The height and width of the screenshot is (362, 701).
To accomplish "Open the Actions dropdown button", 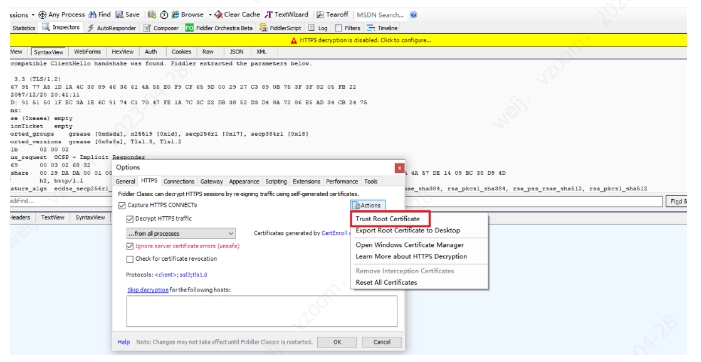I will 367,205.
